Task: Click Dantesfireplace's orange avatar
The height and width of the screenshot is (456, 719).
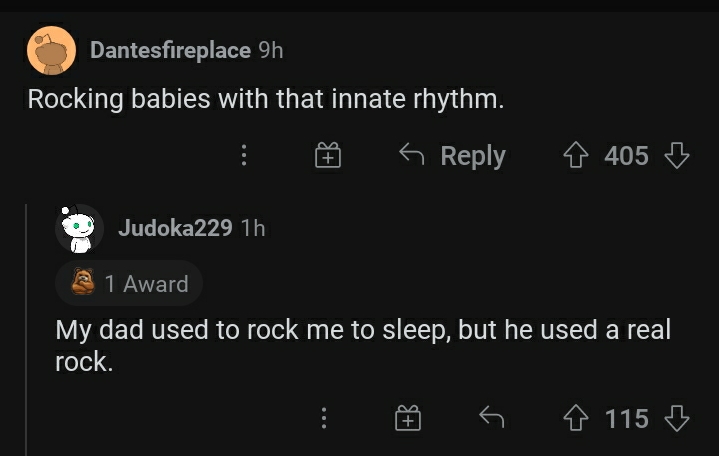Action: point(51,50)
